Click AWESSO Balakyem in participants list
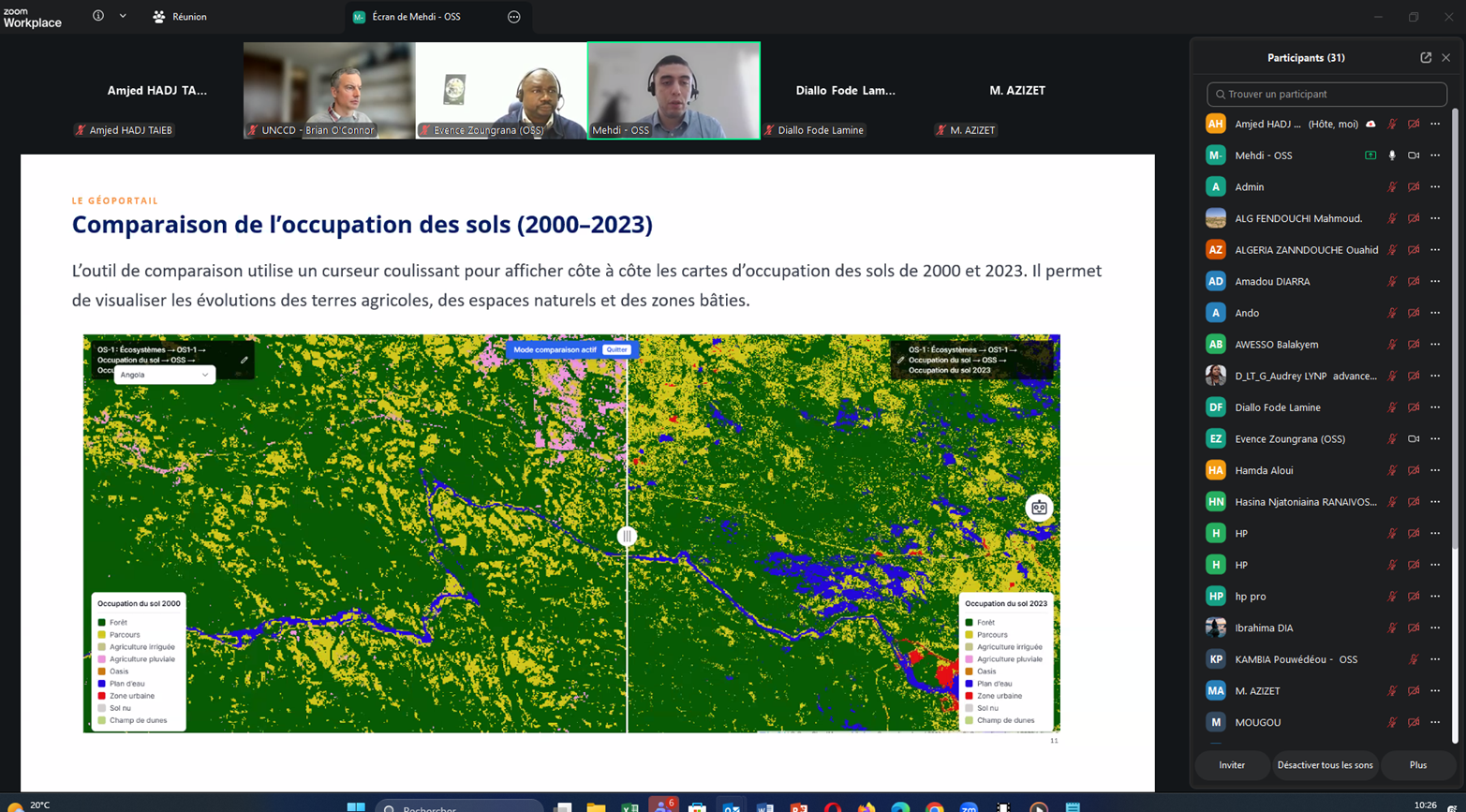The image size is (1466, 812). (1276, 345)
